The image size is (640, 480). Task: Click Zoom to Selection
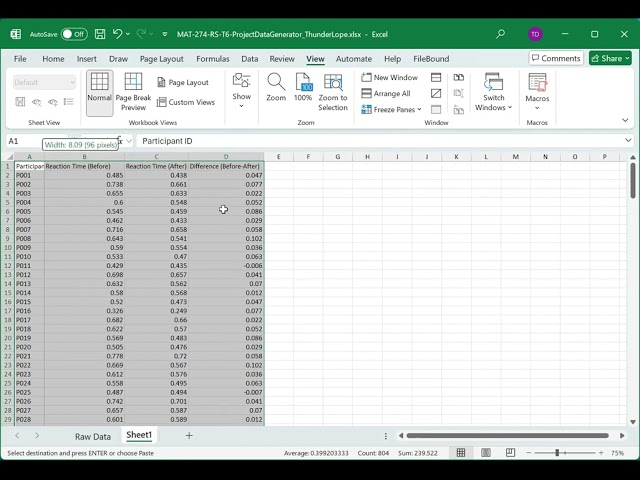(x=333, y=92)
